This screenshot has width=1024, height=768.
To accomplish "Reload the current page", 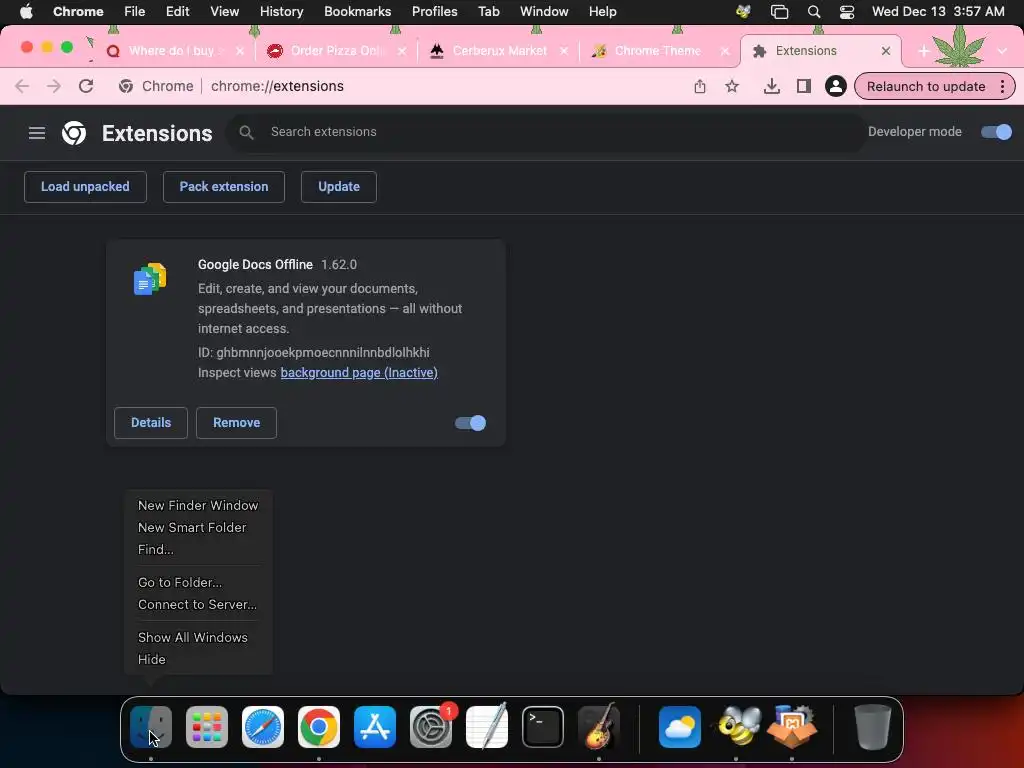I will click(x=86, y=86).
